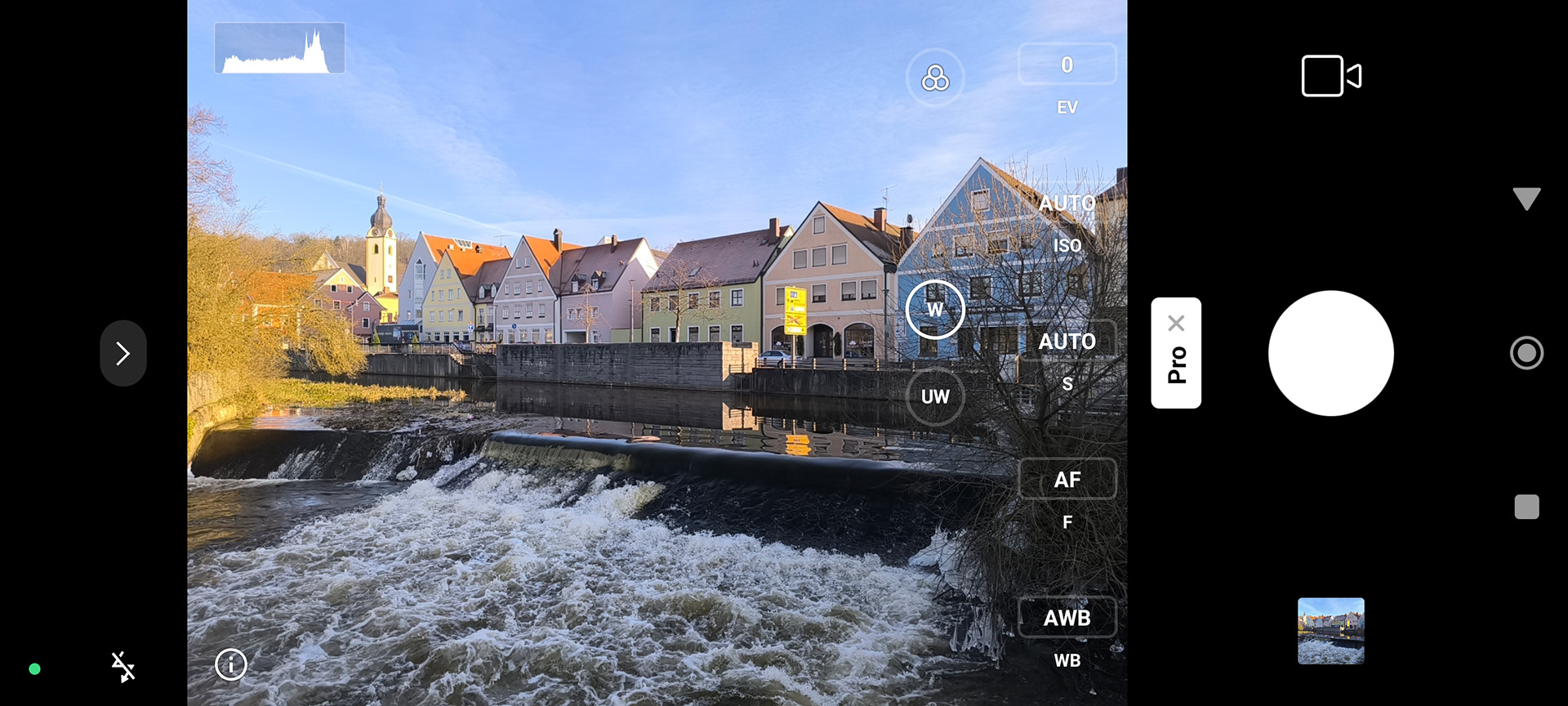Select the ultra-wide (UW) lens

[x=935, y=396]
